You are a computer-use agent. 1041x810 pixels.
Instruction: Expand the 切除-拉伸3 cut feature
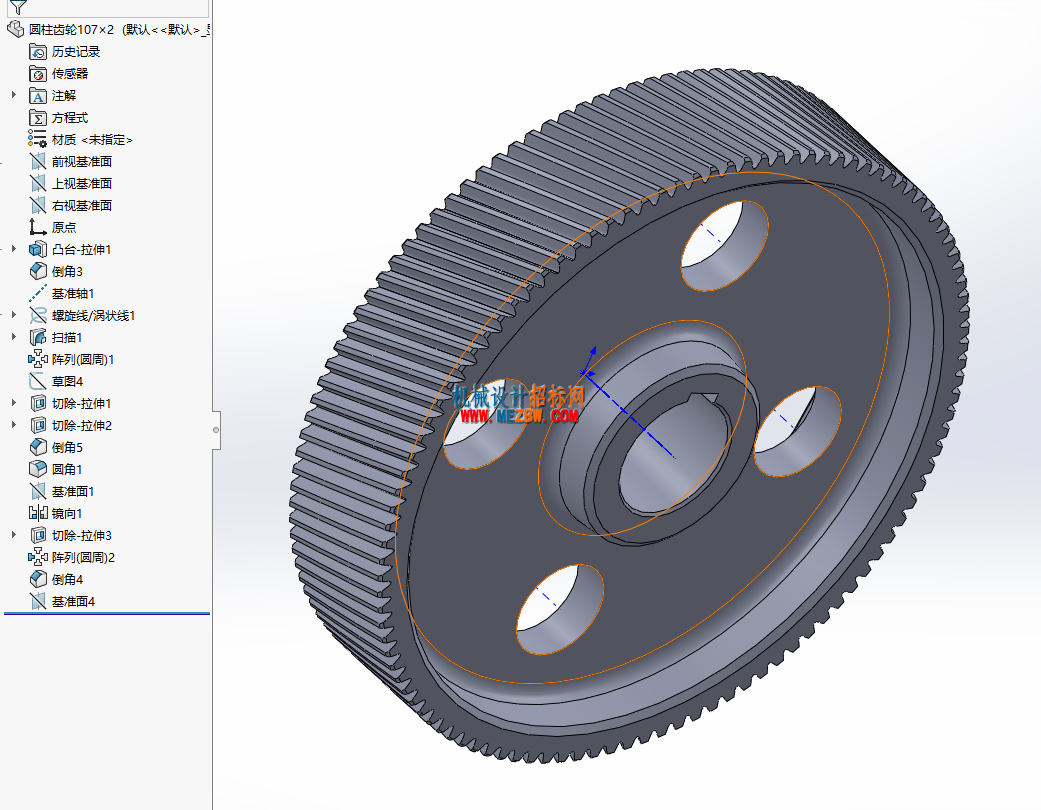pyautogui.click(x=13, y=534)
